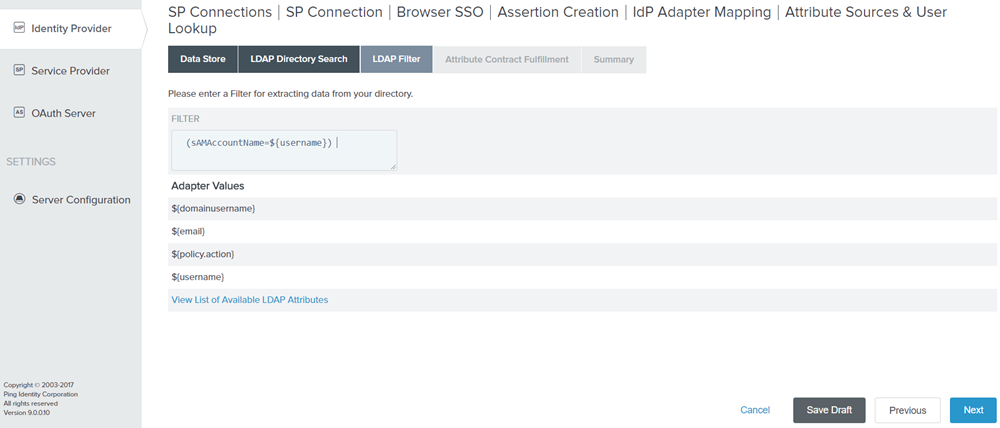Screen dimensions: 1000x428
Task: Click the Filter text area resize handle
Action: tap(393, 166)
